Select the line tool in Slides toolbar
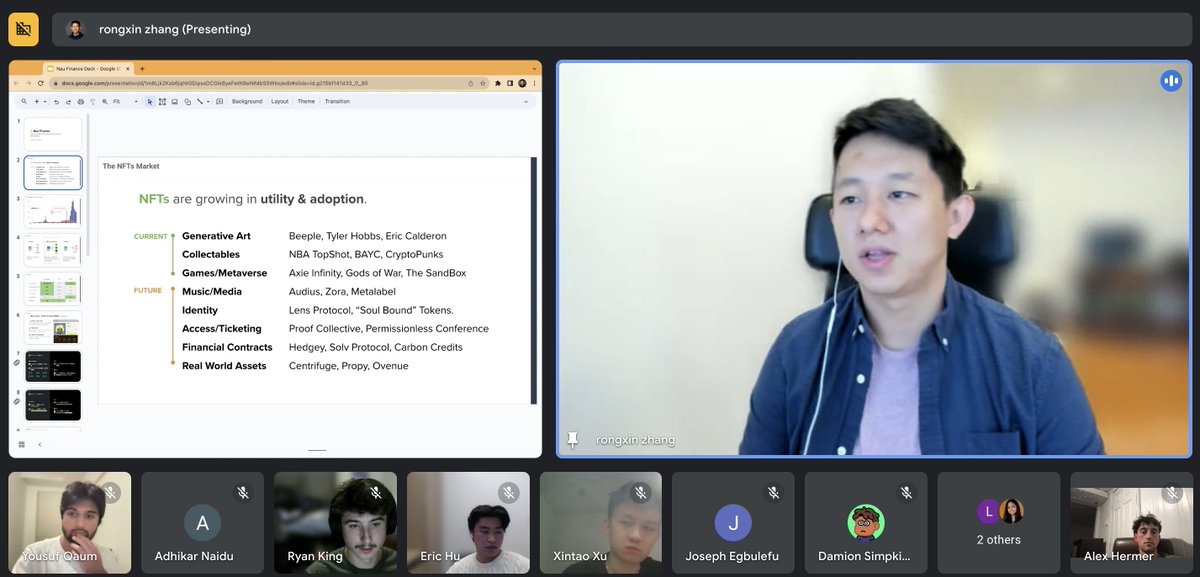 click(199, 101)
